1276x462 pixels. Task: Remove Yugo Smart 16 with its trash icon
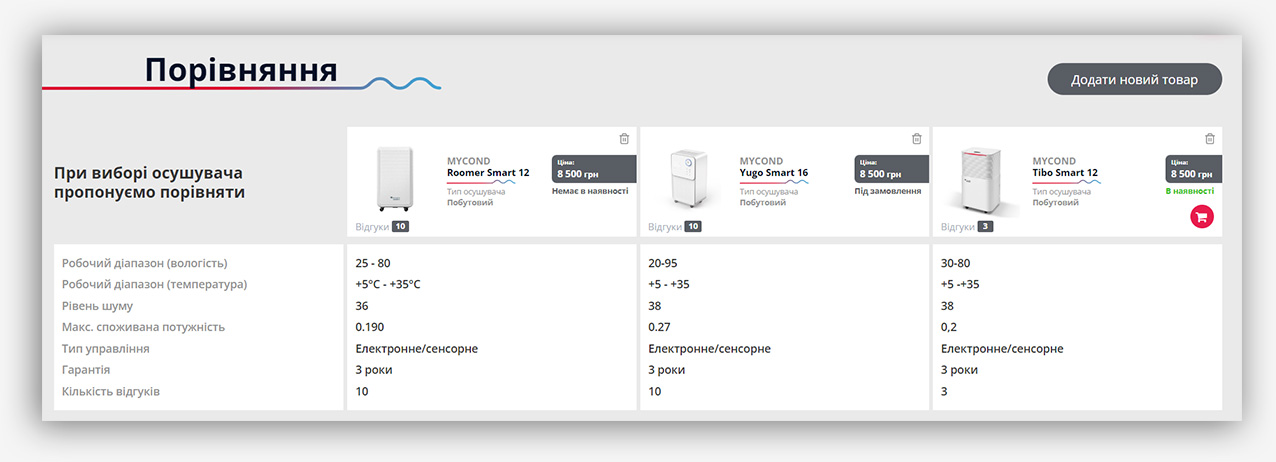click(917, 139)
